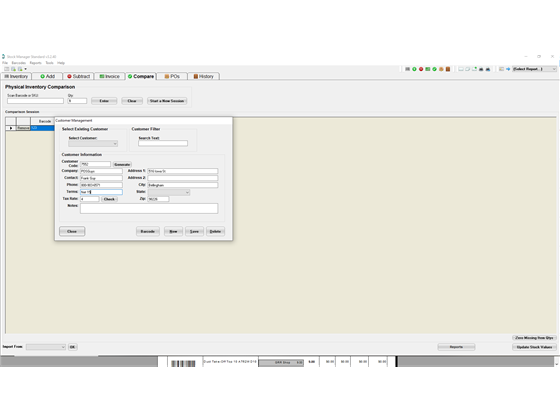The height and width of the screenshot is (420, 560).
Task: Click the grid Inventory icon in the top-right toolbar
Action: click(x=408, y=69)
